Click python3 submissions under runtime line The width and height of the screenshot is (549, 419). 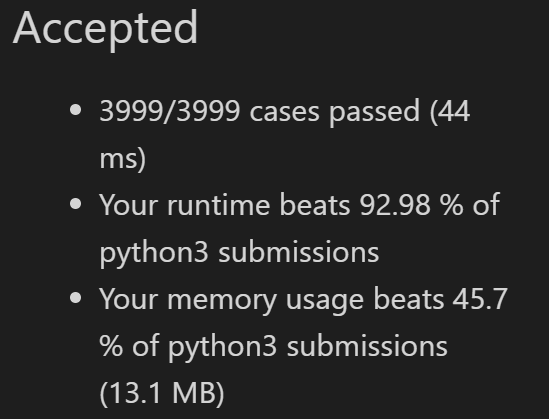click(x=239, y=253)
